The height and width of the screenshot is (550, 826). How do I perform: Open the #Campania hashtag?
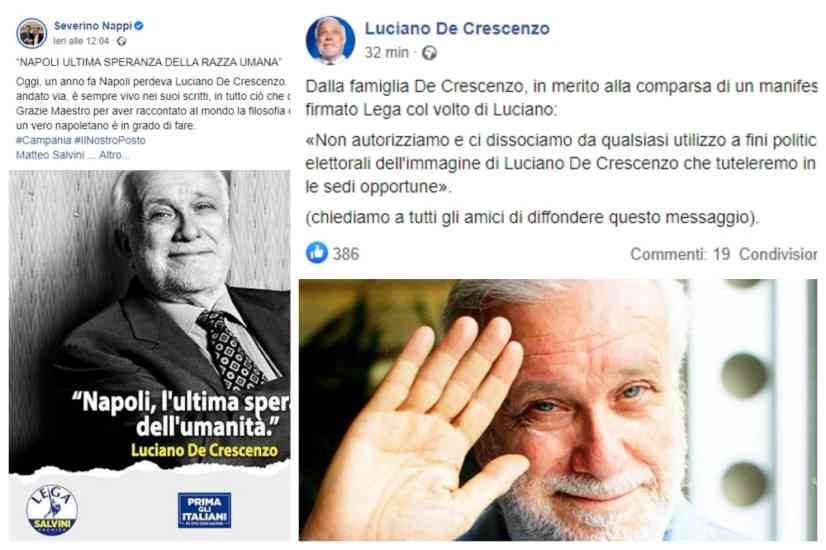coord(44,140)
